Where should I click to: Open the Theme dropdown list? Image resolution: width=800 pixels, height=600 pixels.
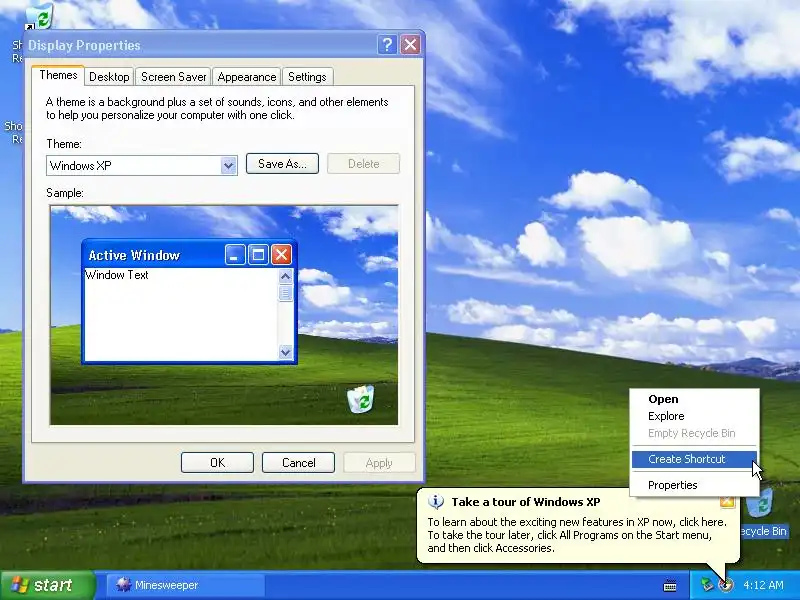pyautogui.click(x=229, y=165)
